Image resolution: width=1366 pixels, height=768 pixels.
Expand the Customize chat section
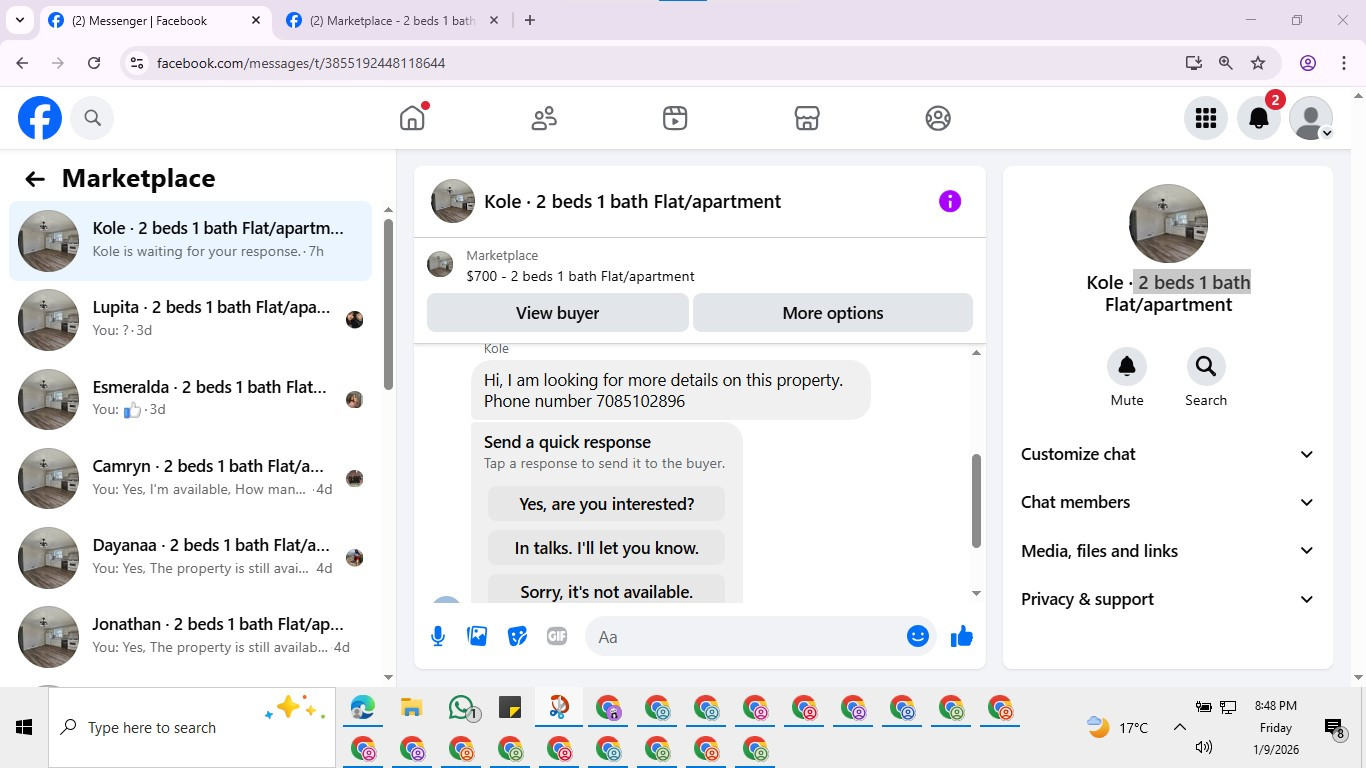coord(1168,454)
